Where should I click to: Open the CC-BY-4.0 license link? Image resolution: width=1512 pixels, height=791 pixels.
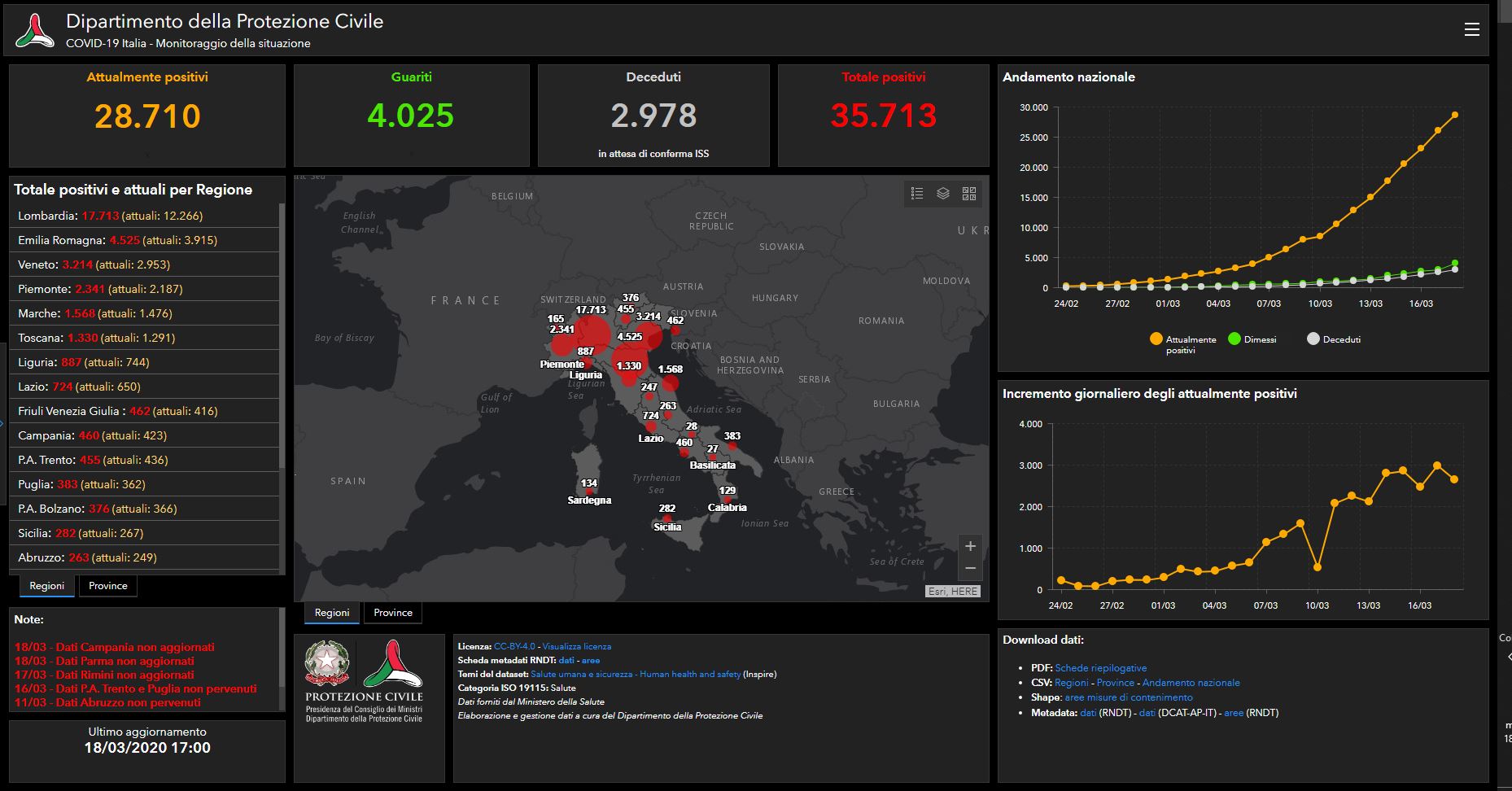[x=514, y=646]
